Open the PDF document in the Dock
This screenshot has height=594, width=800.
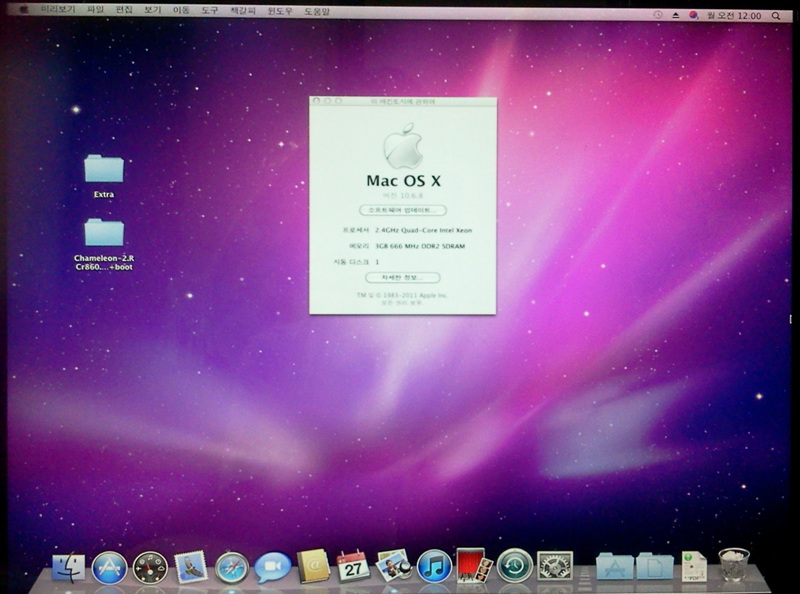pos(694,566)
